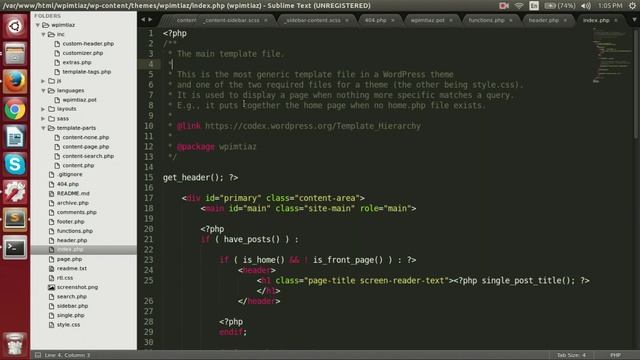Open keyboard language En indicator

pyautogui.click(x=534, y=6)
